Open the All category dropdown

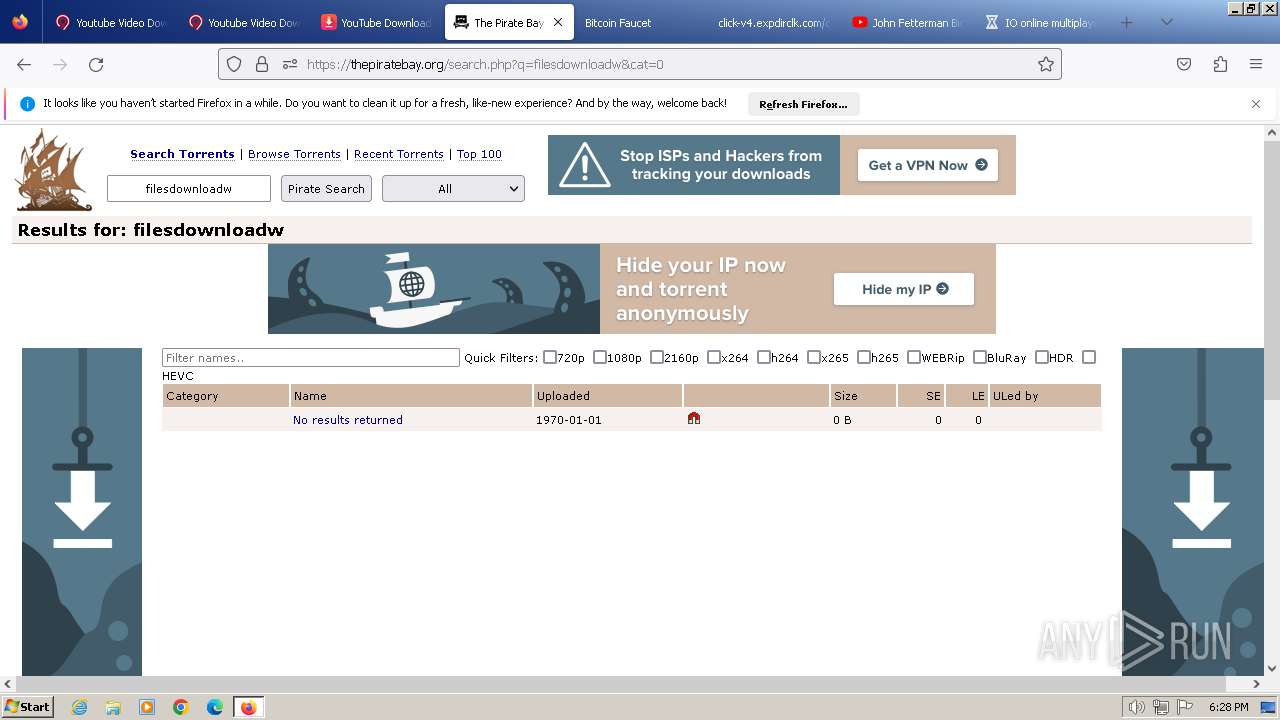[453, 189]
